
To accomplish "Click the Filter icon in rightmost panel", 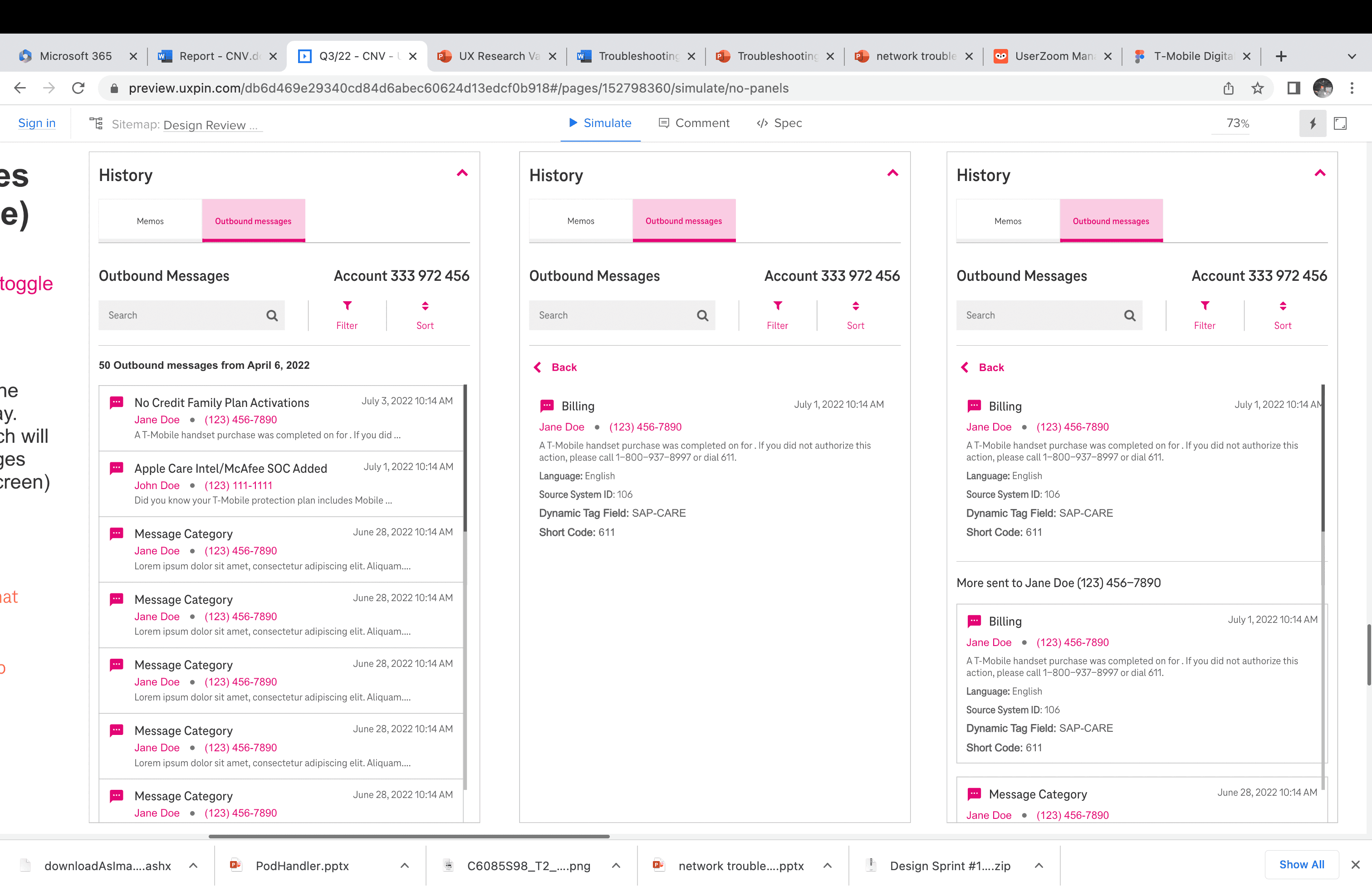I will click(1205, 306).
